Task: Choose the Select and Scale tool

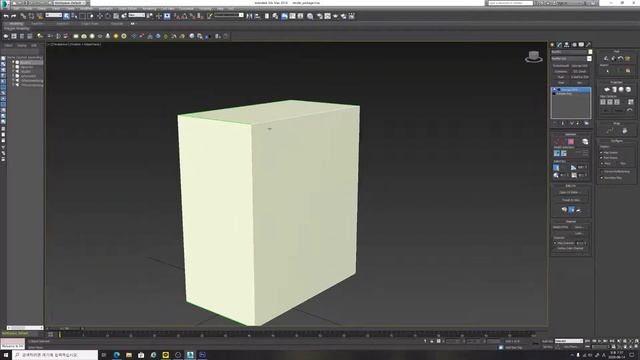Action: pos(116,16)
